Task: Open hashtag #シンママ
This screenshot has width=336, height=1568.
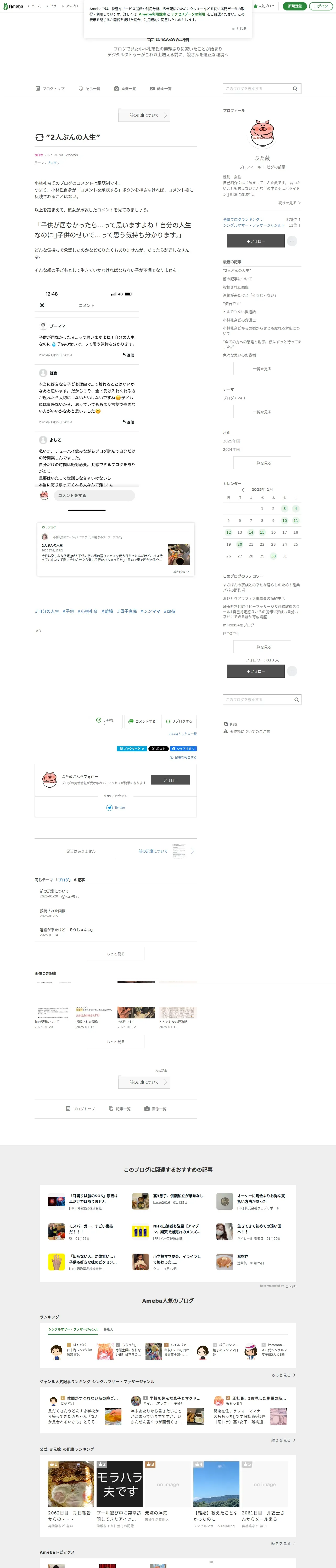Action: 150,611
